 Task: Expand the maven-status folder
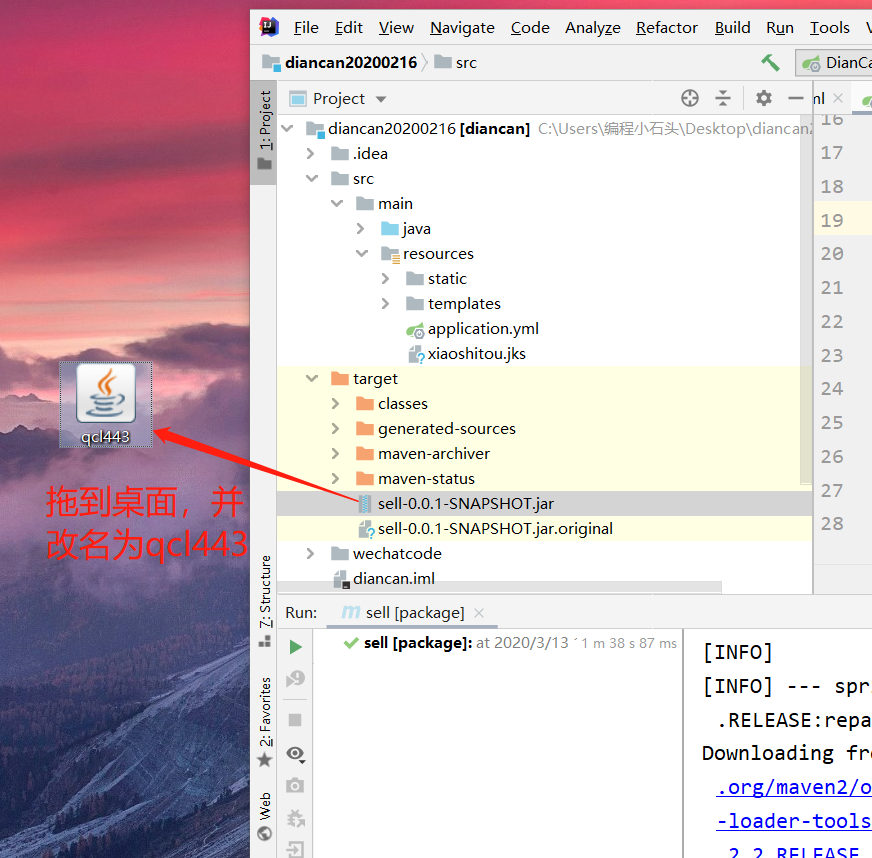[335, 479]
